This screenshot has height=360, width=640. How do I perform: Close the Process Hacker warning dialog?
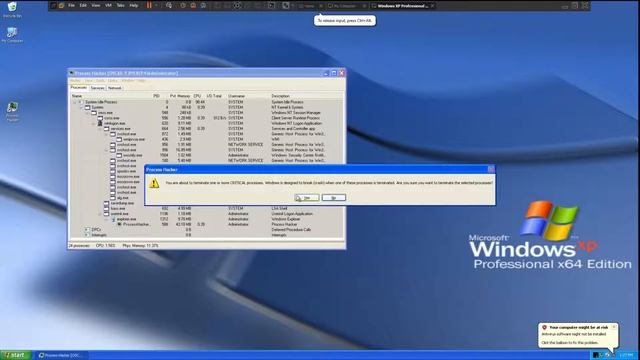pos(491,169)
